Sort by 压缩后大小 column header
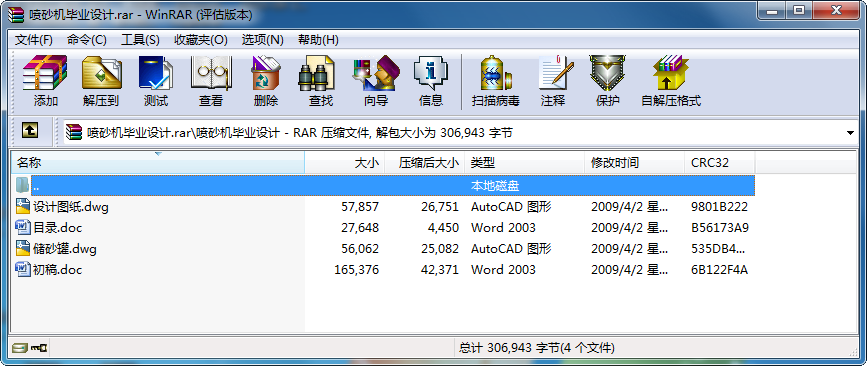The image size is (867, 366). tap(424, 163)
